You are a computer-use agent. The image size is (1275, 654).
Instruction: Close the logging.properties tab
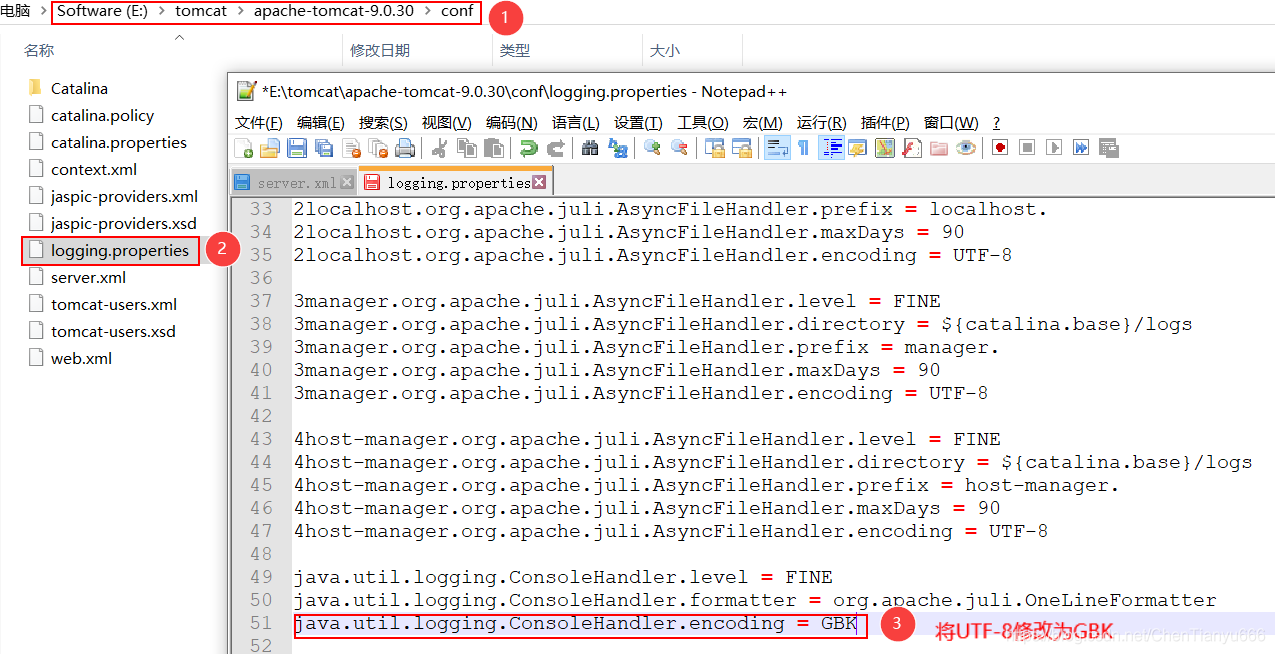pyautogui.click(x=539, y=182)
